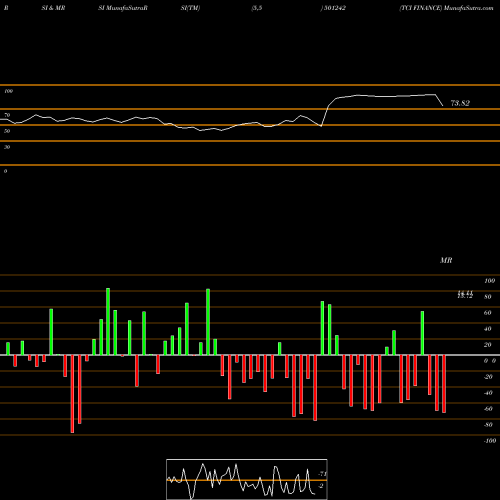The height and width of the screenshot is (500, 500).
Task: Click the MR panel title label
Action: 446,260
